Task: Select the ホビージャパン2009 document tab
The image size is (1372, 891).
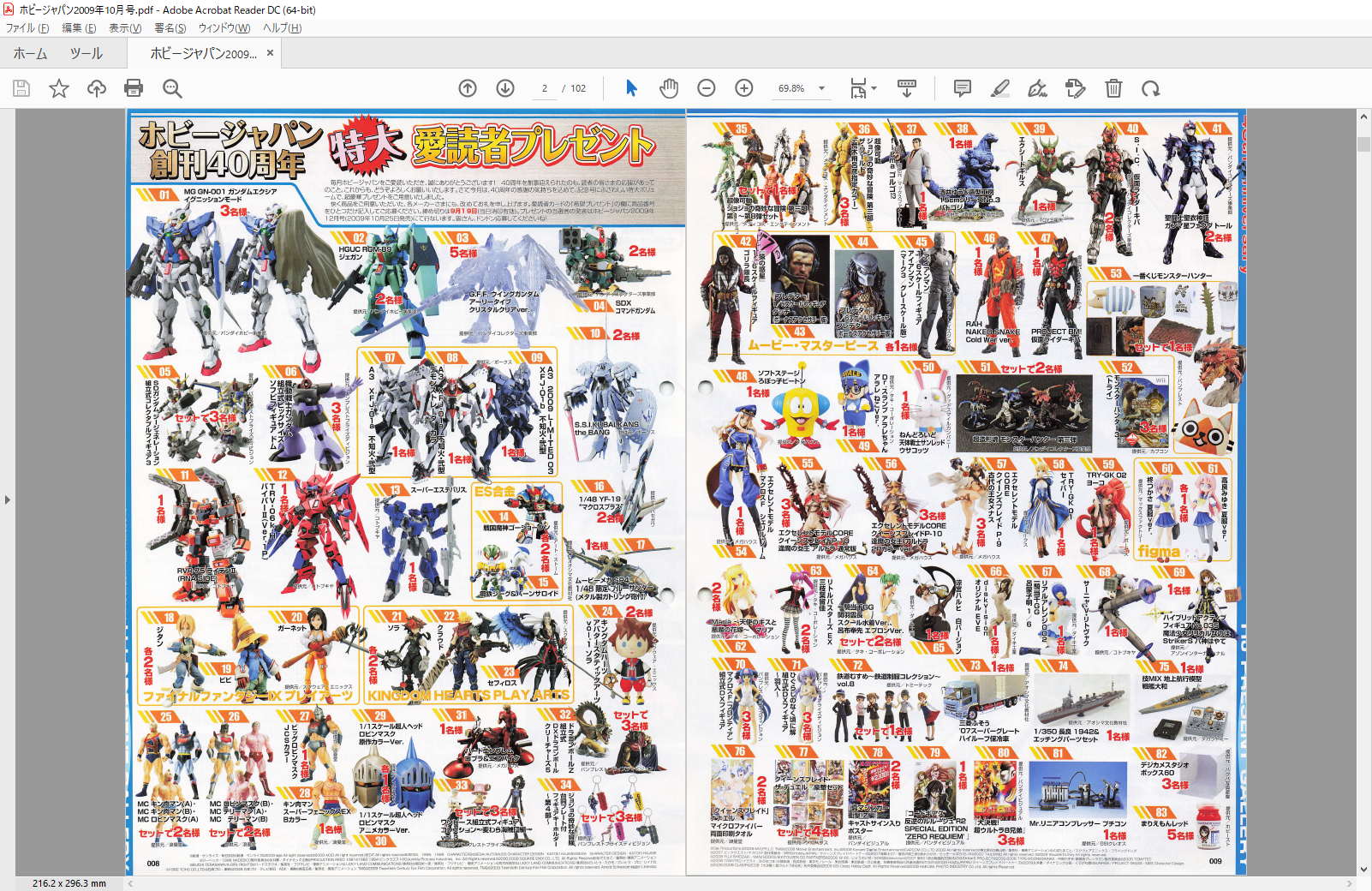Action: coord(202,53)
